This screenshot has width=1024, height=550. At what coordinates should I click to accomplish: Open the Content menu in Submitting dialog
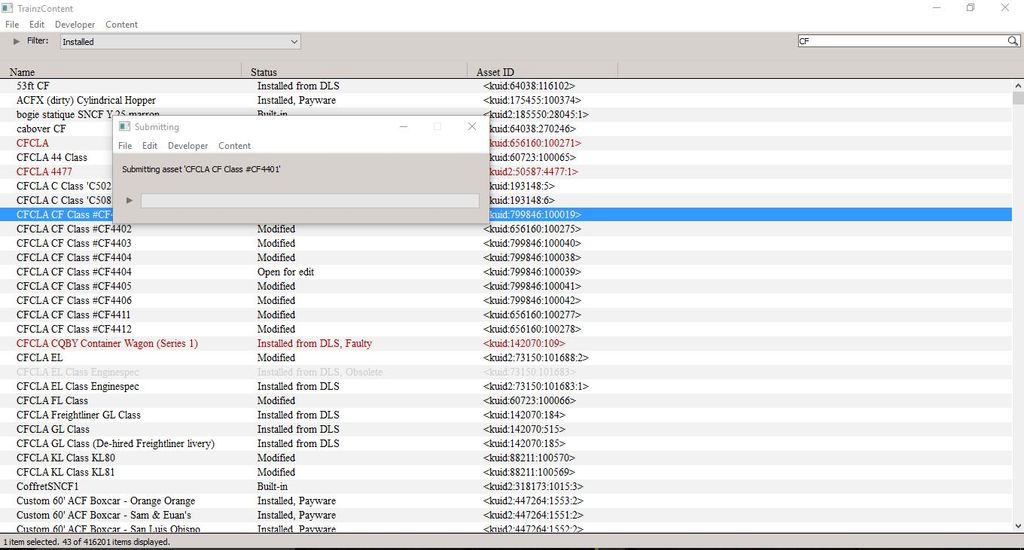pyautogui.click(x=234, y=146)
